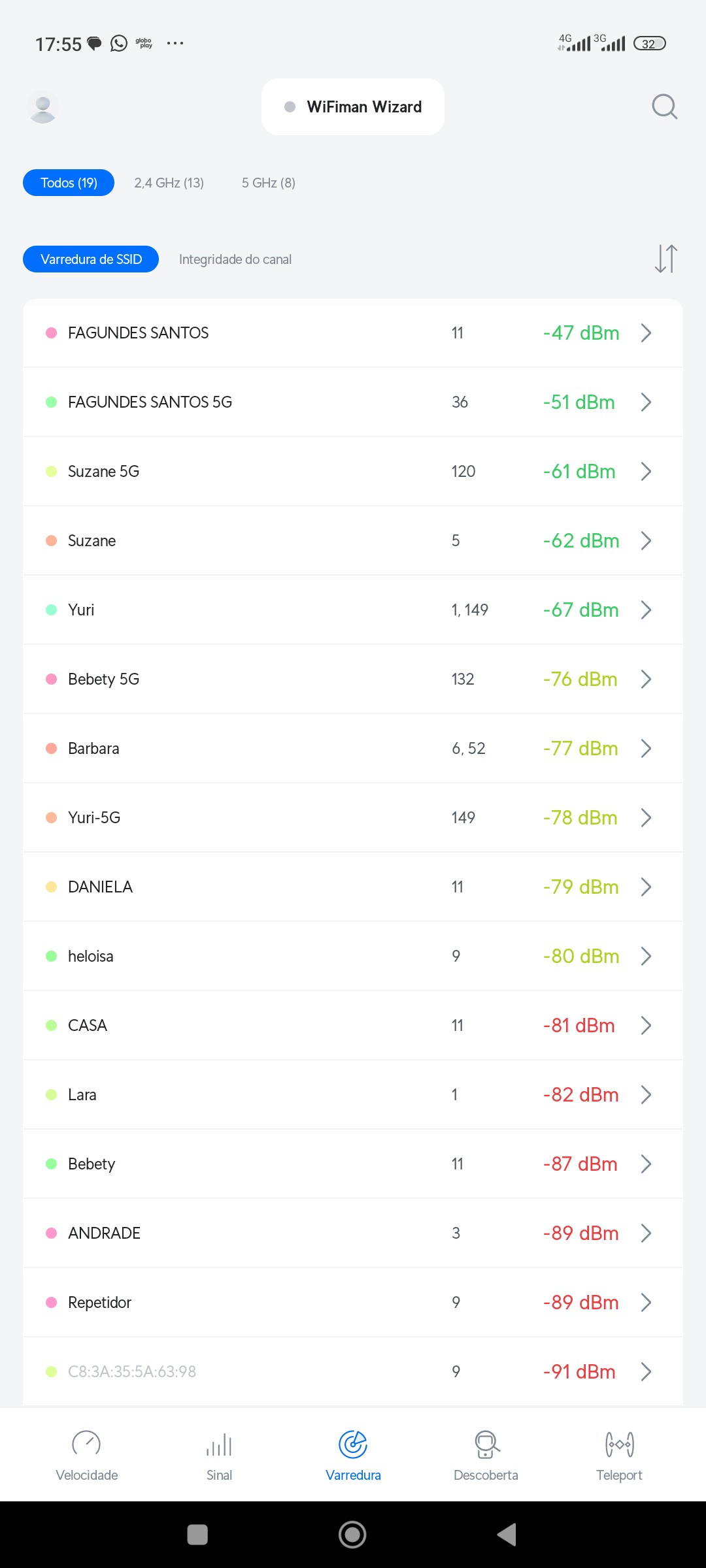Viewport: 706px width, 1568px height.
Task: Open the search magnifier icon
Action: coord(664,106)
